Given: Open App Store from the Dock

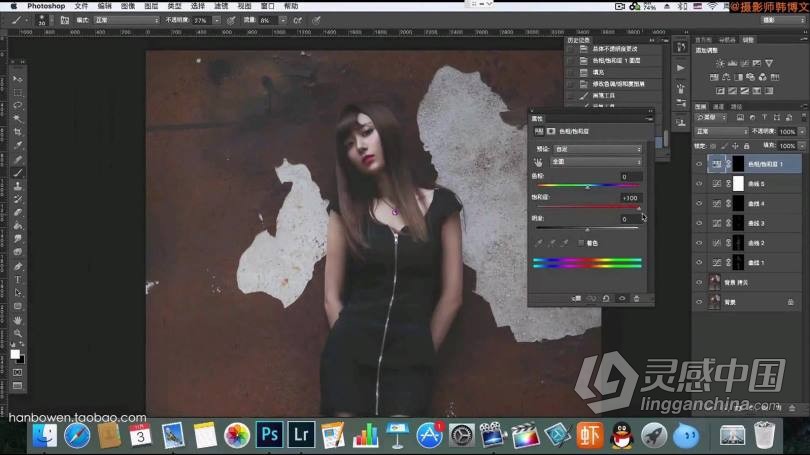Looking at the screenshot, I should coord(429,435).
